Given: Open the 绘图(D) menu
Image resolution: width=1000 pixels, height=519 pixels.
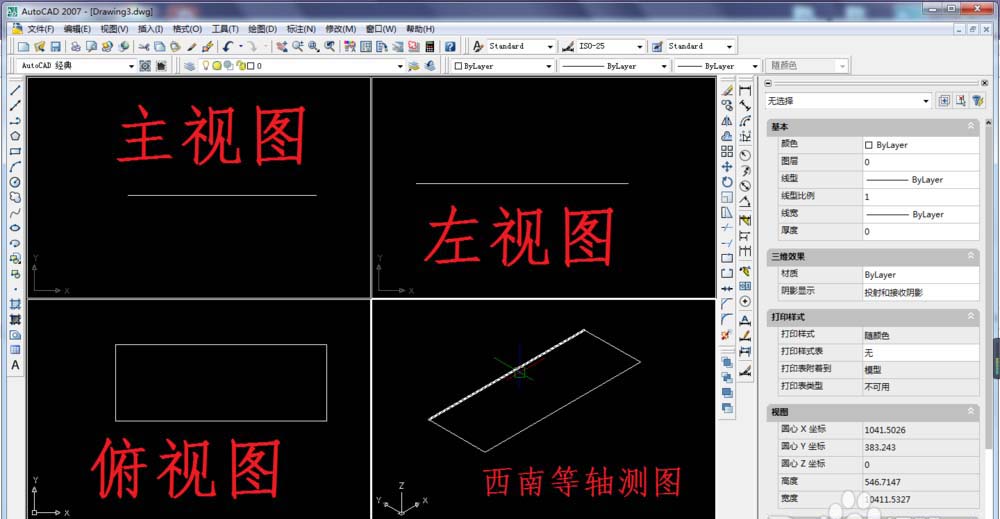Looking at the screenshot, I should coord(262,29).
